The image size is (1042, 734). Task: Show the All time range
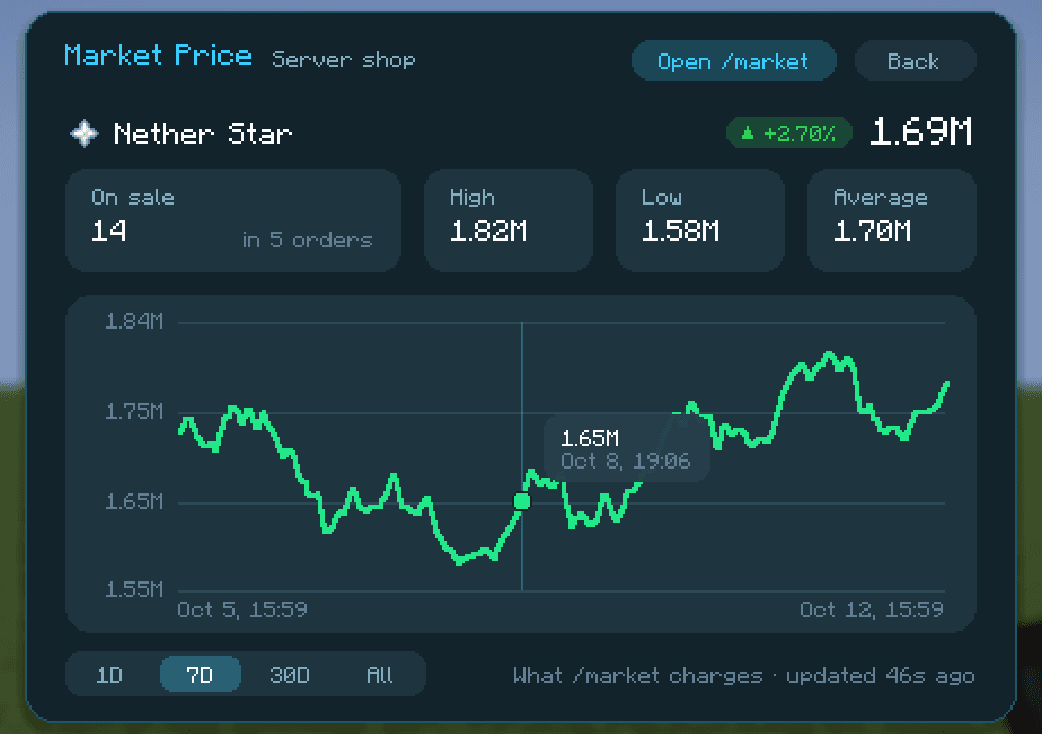[379, 675]
